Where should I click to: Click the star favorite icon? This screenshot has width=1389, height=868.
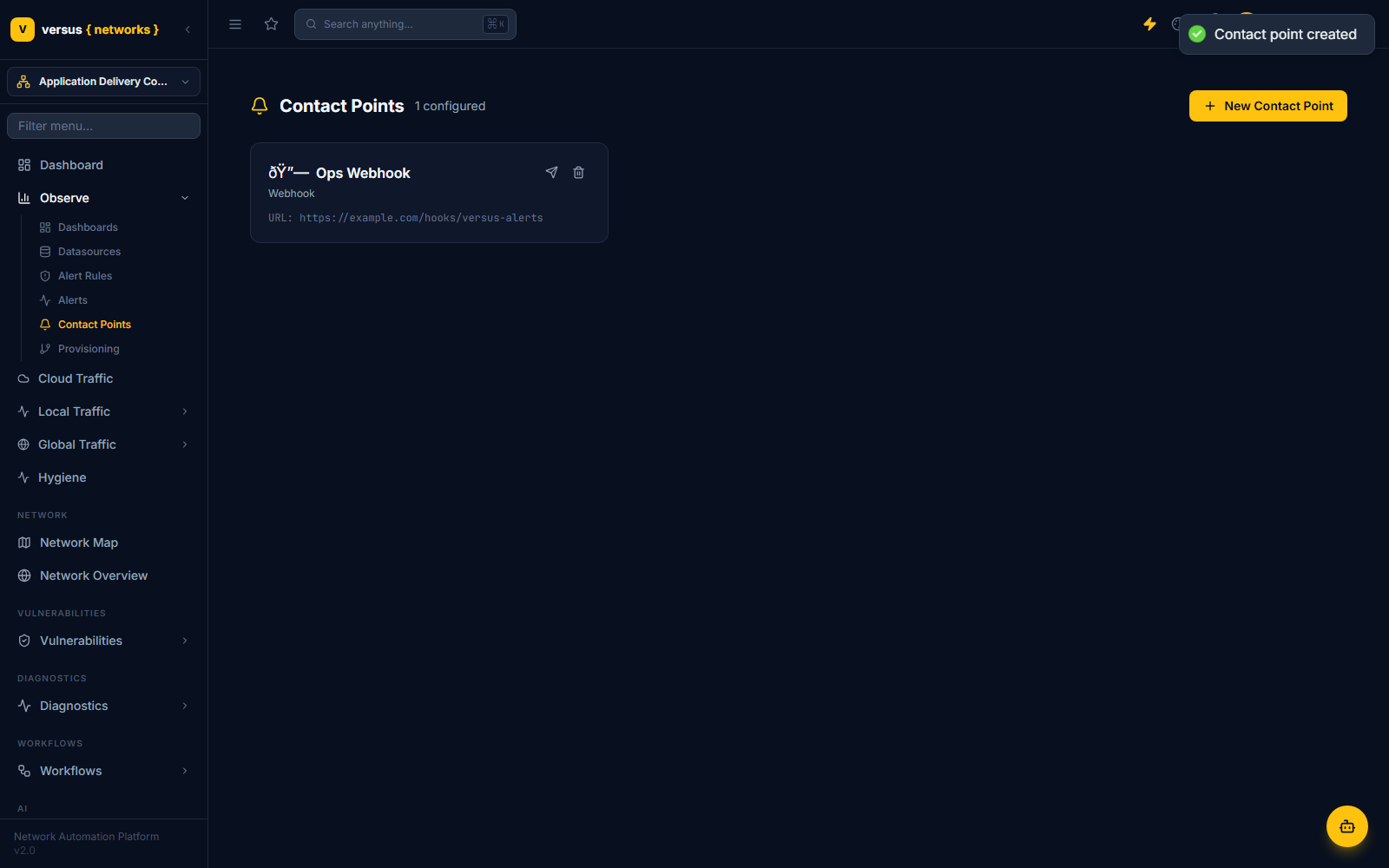(272, 24)
